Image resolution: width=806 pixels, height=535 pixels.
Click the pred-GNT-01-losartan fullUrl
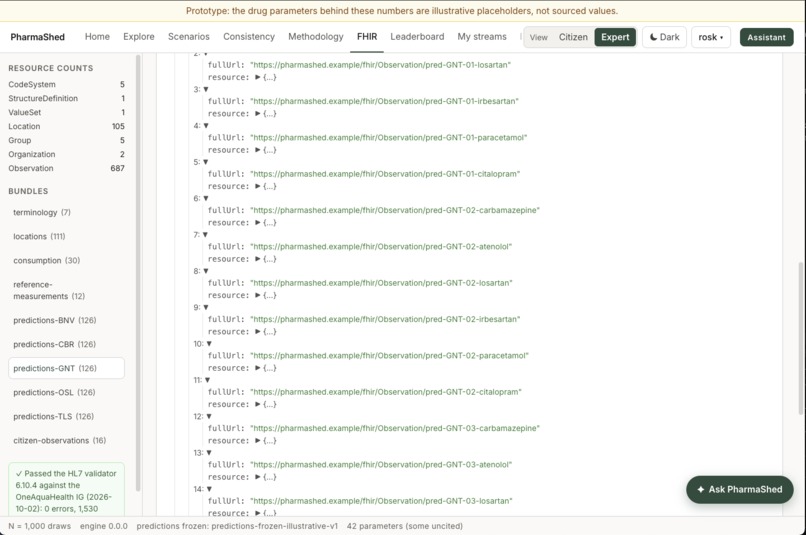pyautogui.click(x=380, y=65)
